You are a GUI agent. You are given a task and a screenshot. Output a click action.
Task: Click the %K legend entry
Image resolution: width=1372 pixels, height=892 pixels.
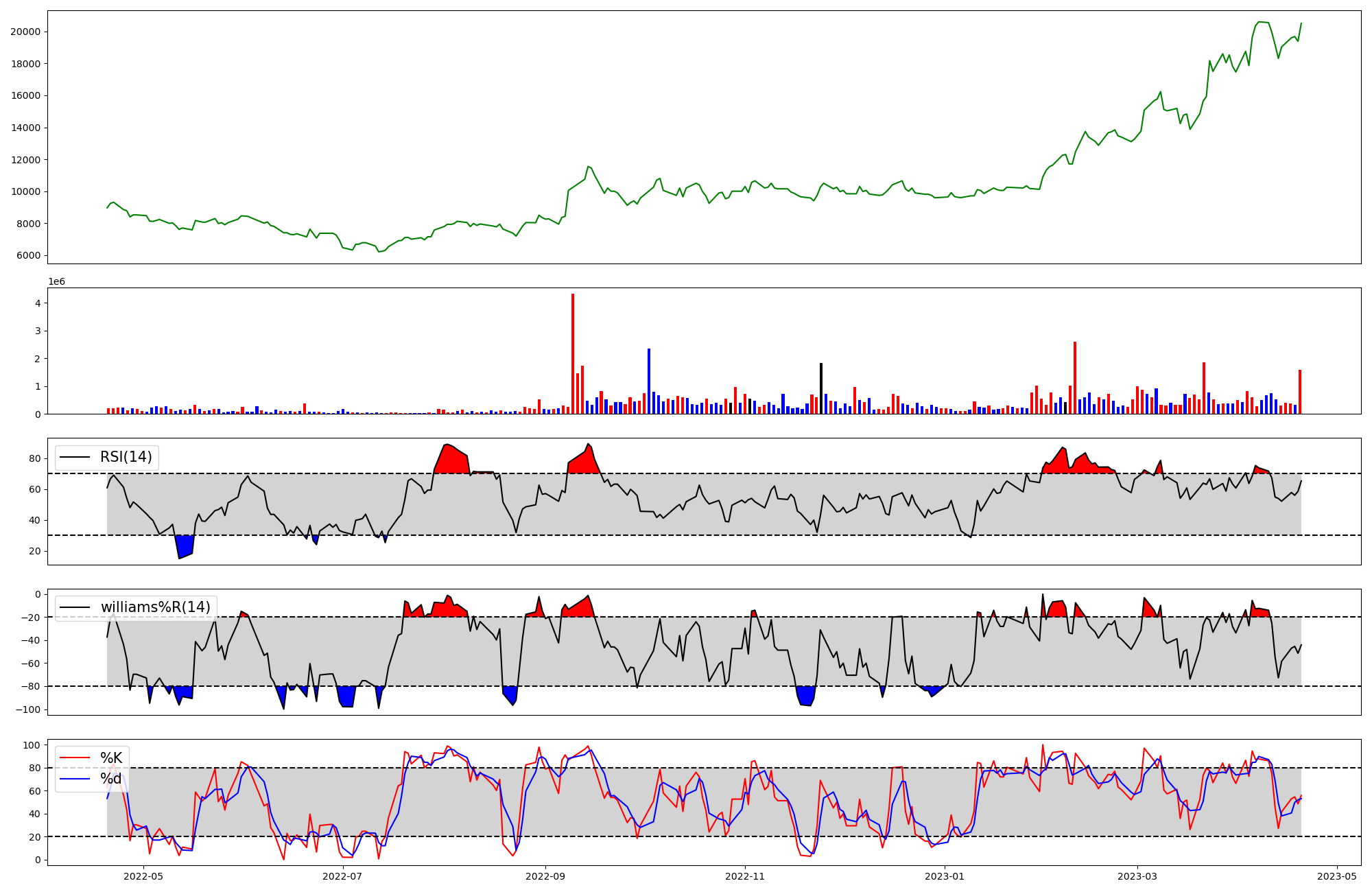pyautogui.click(x=111, y=758)
